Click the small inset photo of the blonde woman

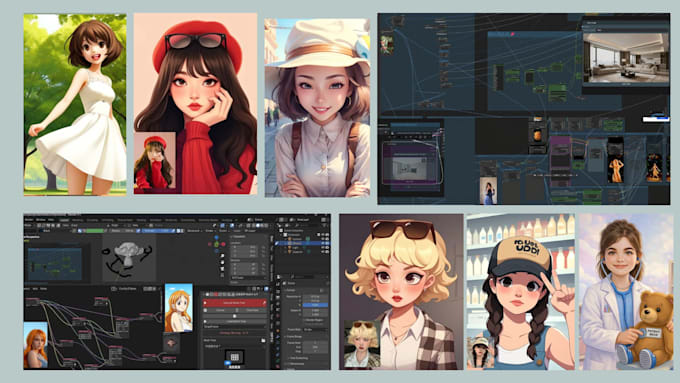[362, 344]
